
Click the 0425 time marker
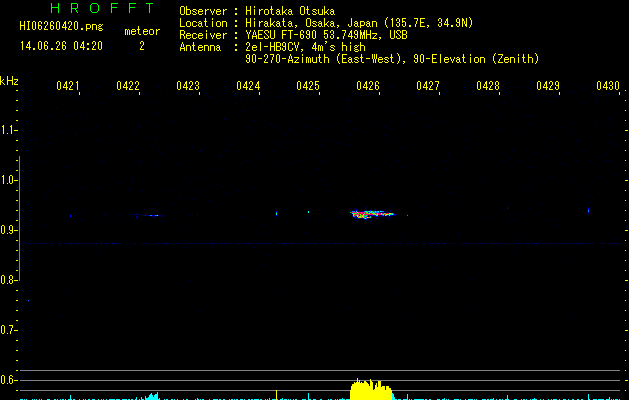(x=308, y=86)
